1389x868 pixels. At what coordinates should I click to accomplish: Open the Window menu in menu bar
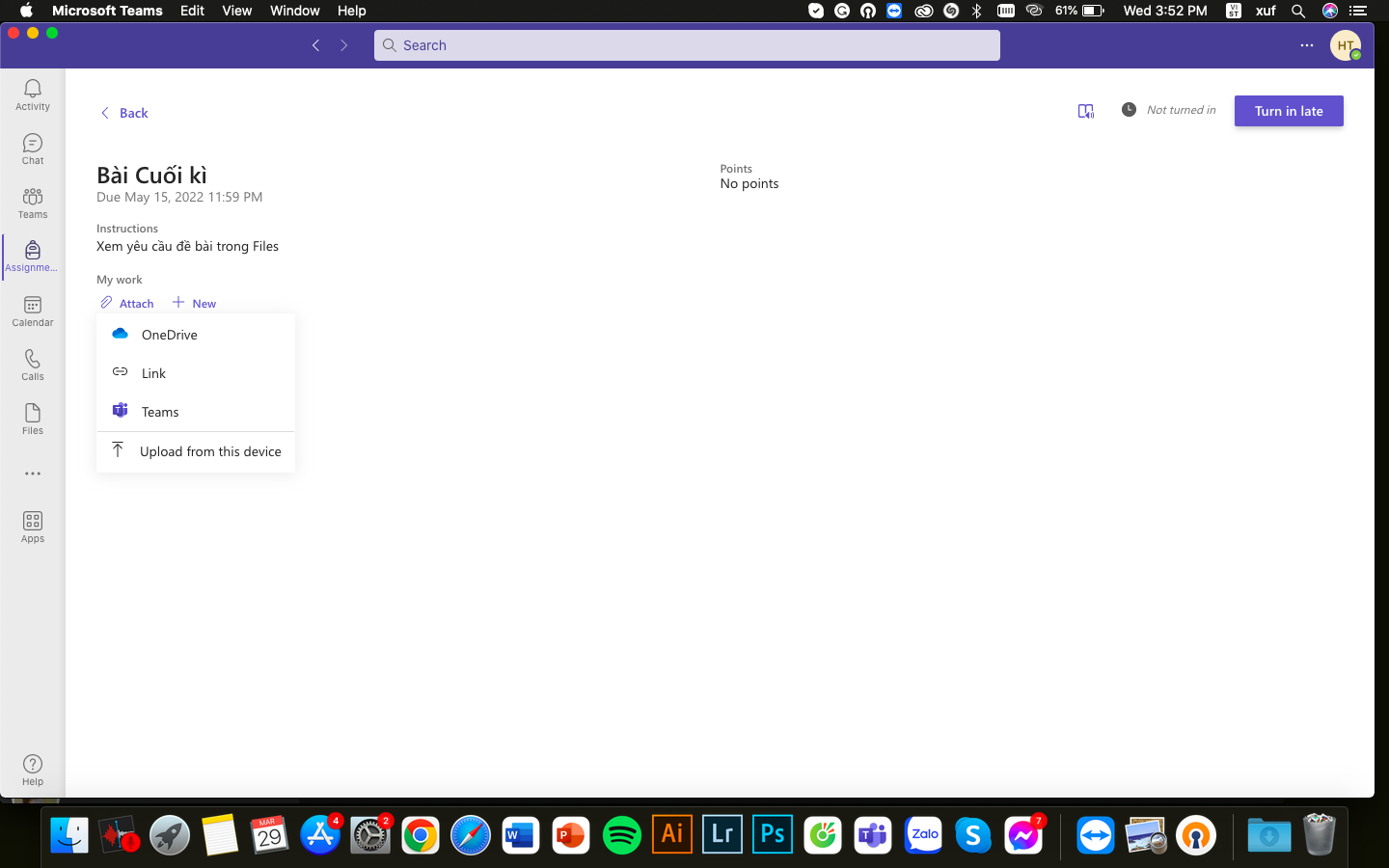coord(294,11)
